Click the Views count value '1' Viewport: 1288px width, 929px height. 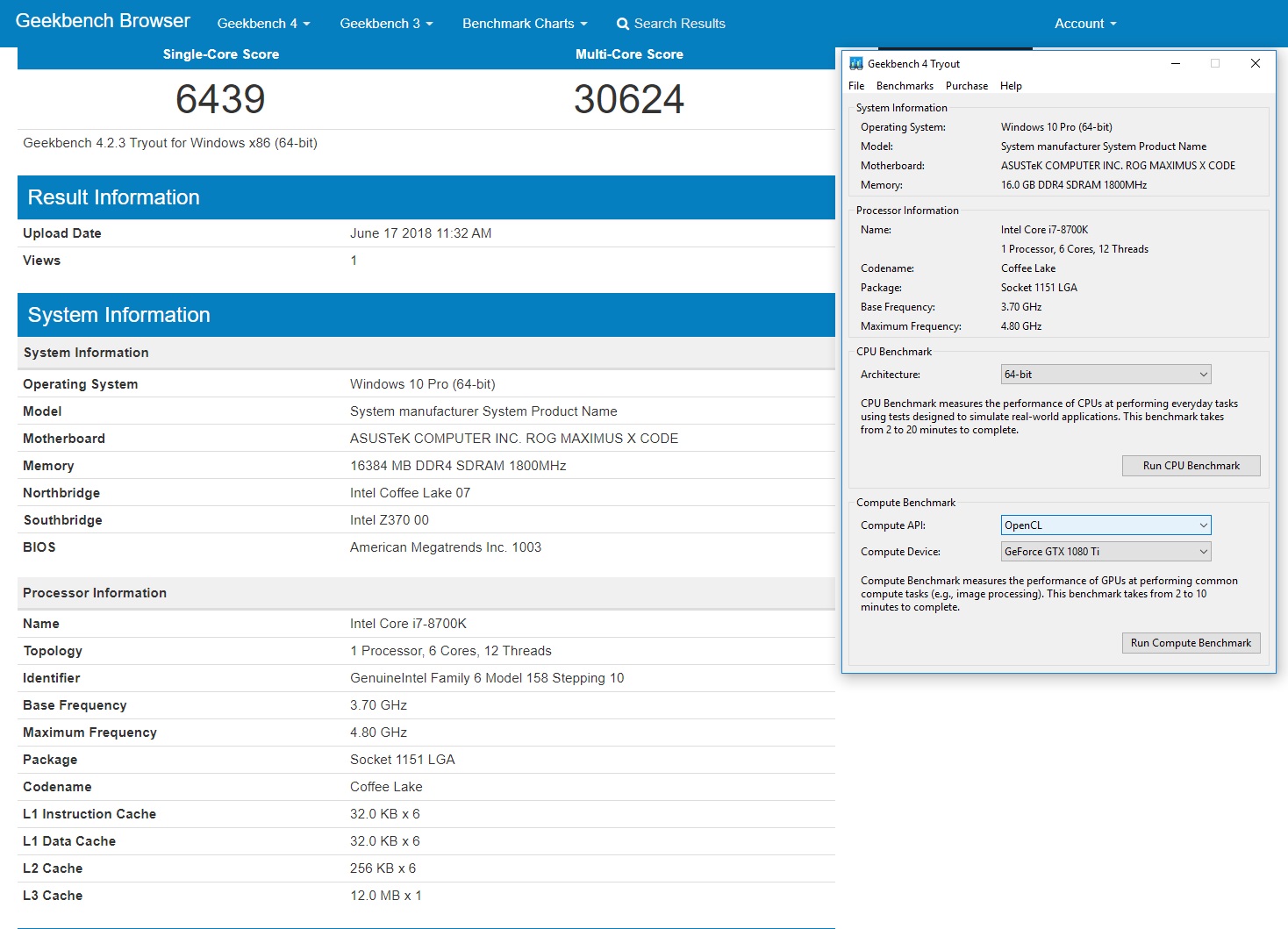[354, 261]
